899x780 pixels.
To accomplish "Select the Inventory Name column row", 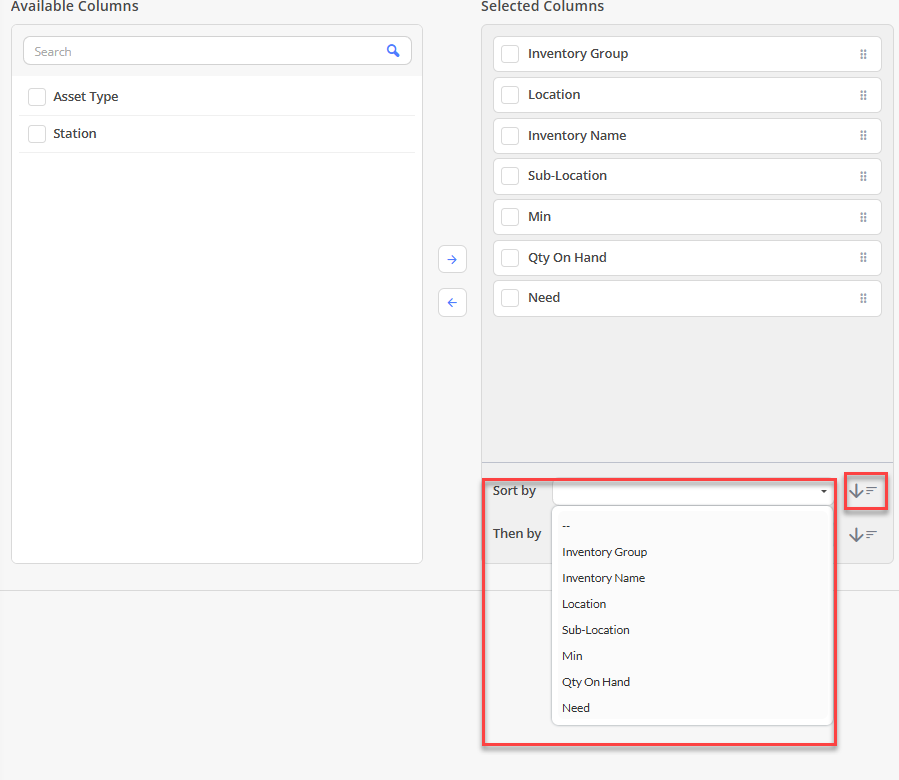I will [687, 136].
